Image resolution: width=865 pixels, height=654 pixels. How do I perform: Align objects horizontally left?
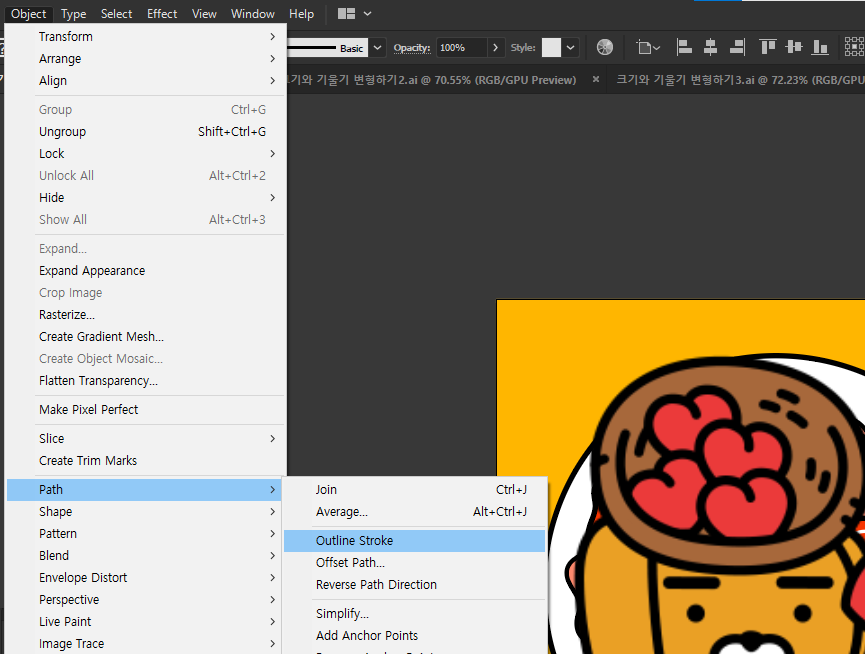(684, 47)
